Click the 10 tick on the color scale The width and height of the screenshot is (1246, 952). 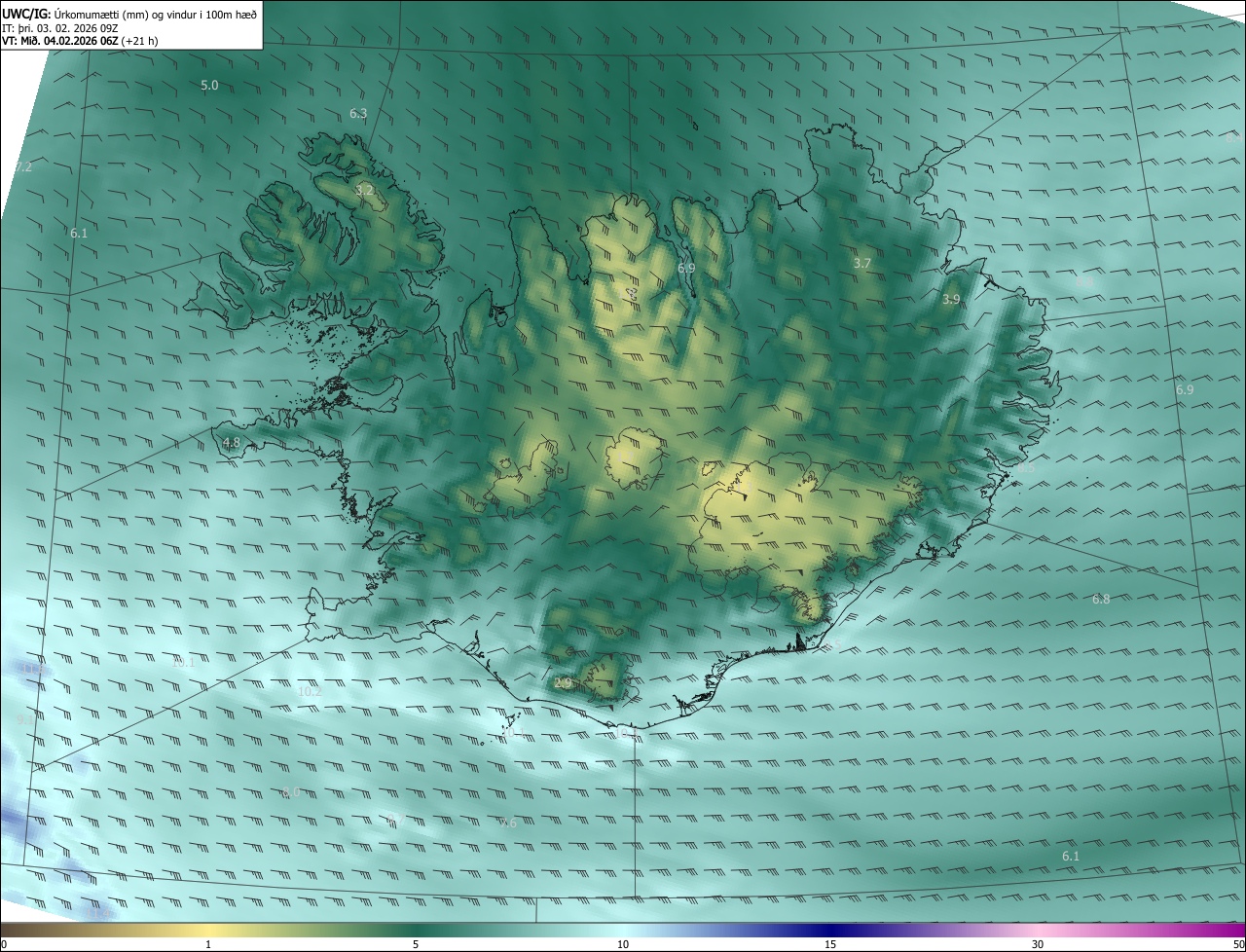point(623,944)
